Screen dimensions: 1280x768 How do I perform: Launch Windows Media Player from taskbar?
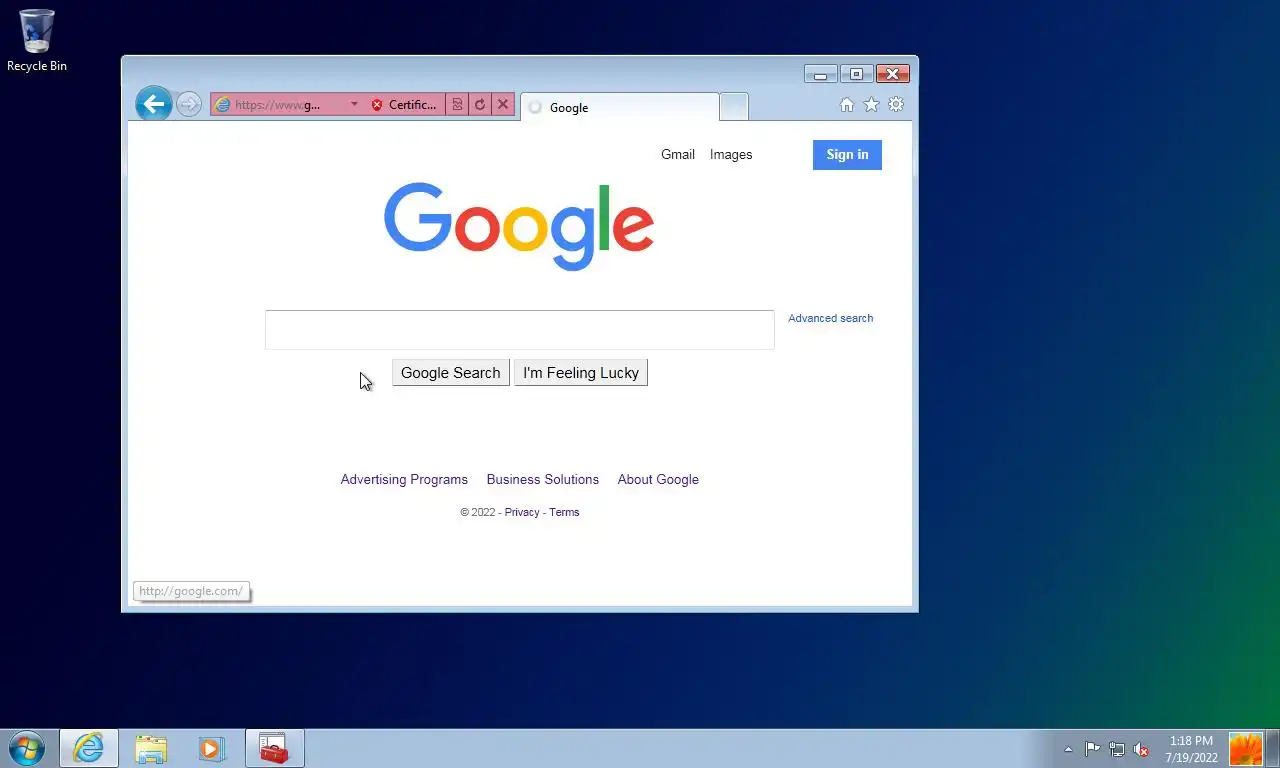coord(212,748)
